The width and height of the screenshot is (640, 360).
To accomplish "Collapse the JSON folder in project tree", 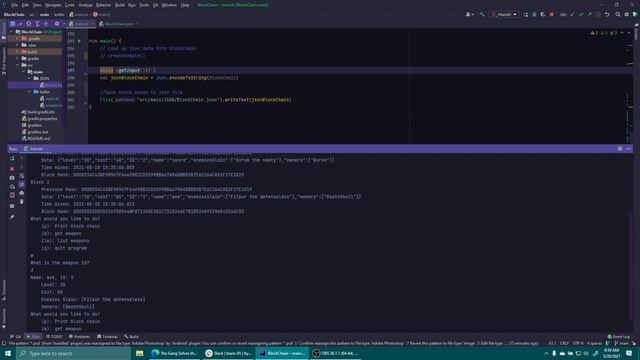I will coord(29,78).
